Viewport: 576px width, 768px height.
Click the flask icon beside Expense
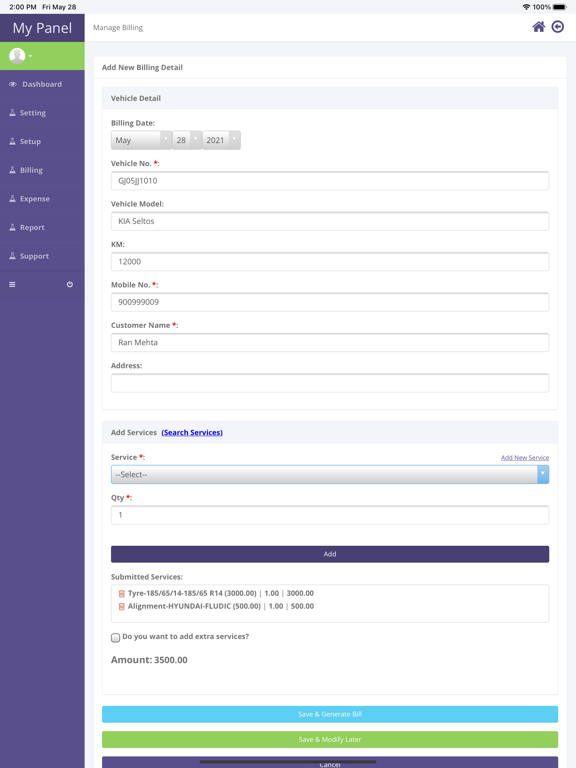pos(12,198)
